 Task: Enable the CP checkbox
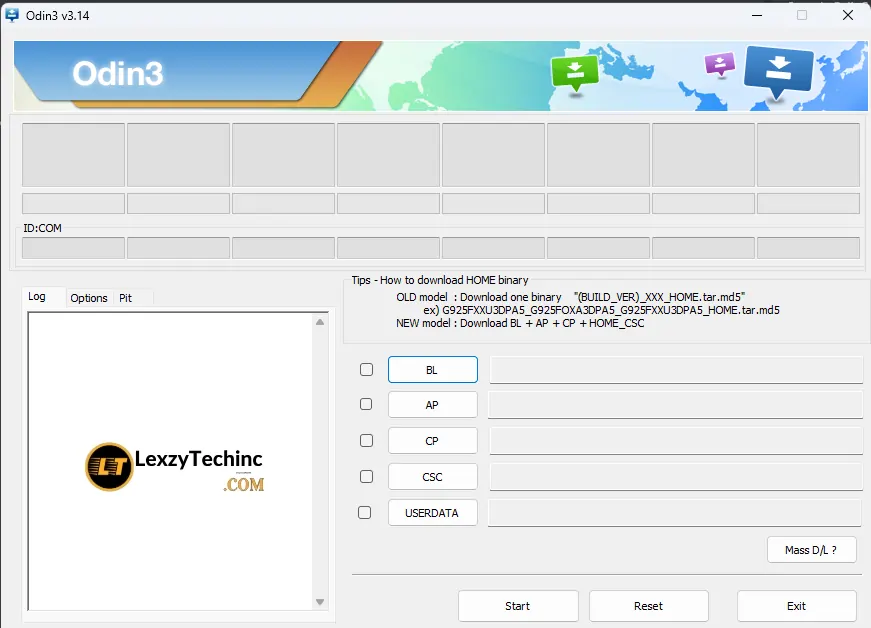tap(366, 440)
